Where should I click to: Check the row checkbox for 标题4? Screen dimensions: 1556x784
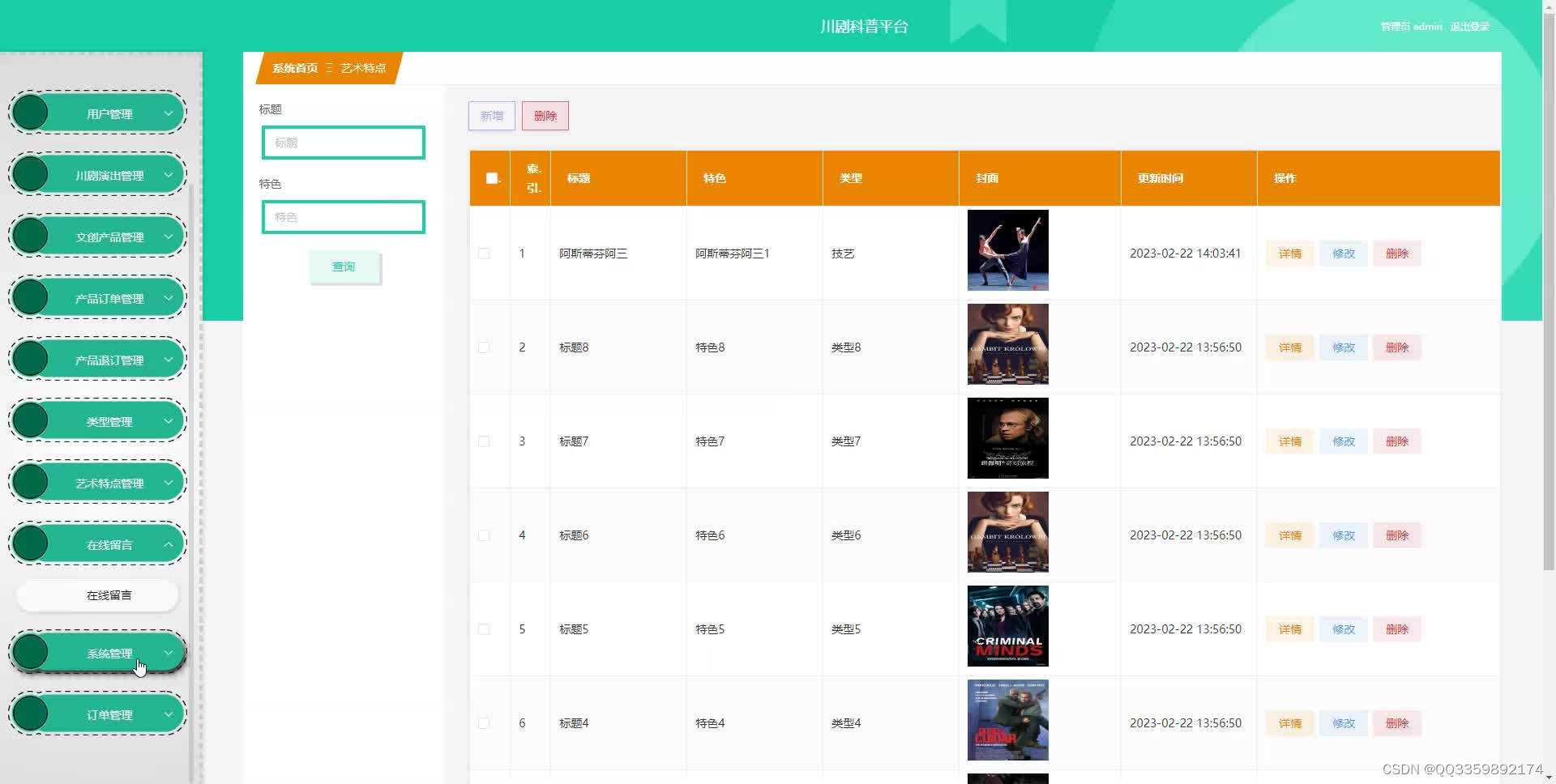click(x=484, y=723)
